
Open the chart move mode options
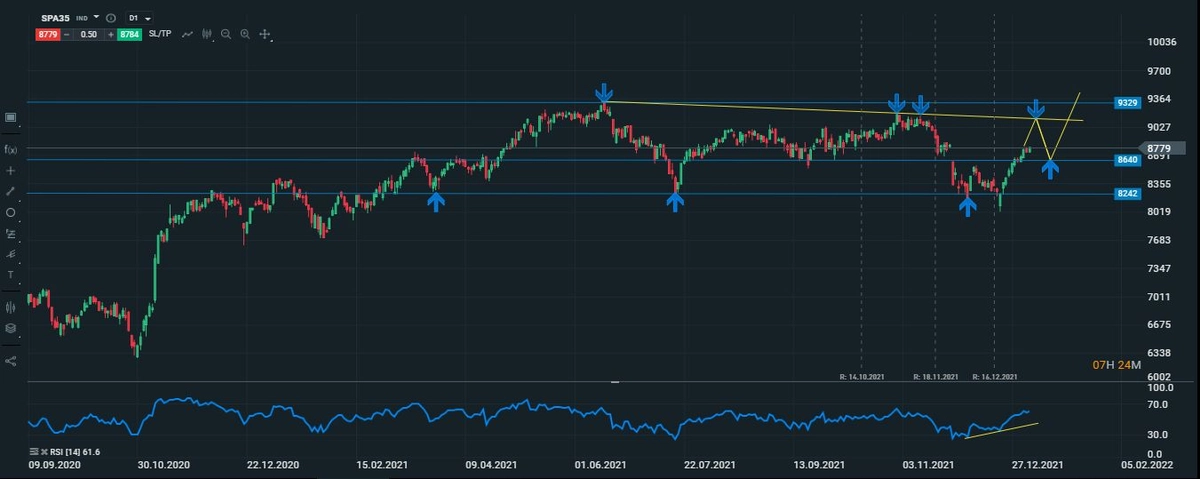point(265,34)
